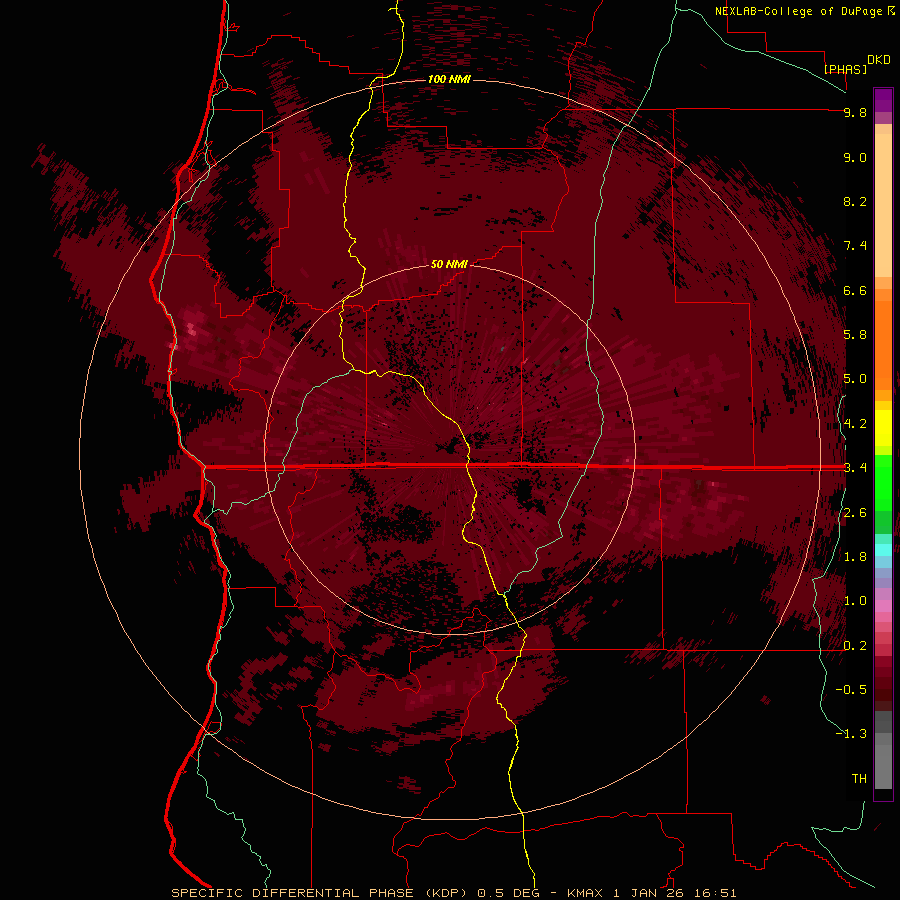Click the -1.3 value on the scale

click(851, 734)
